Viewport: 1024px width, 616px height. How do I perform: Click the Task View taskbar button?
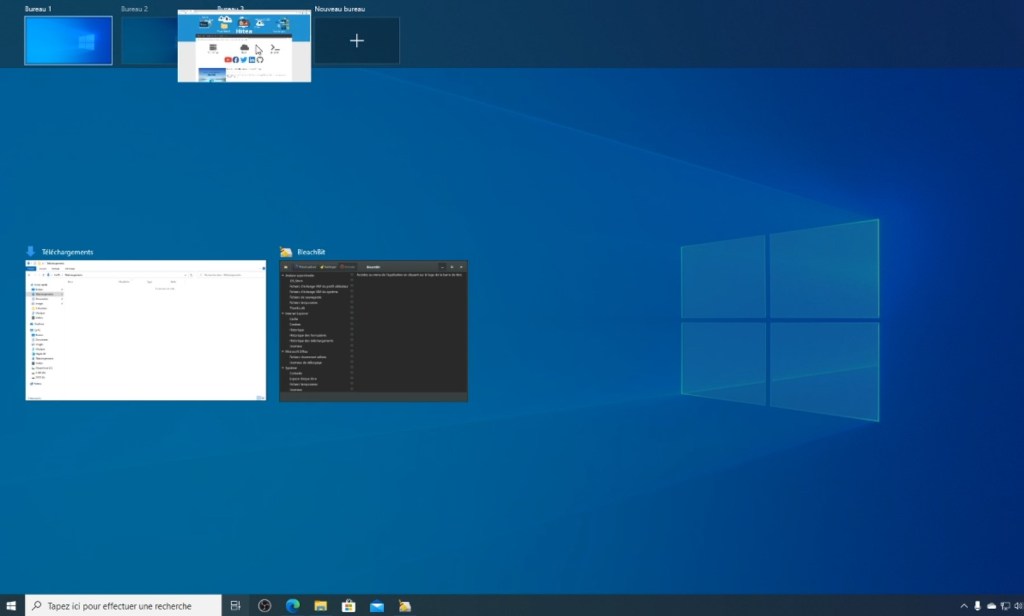pyautogui.click(x=236, y=605)
